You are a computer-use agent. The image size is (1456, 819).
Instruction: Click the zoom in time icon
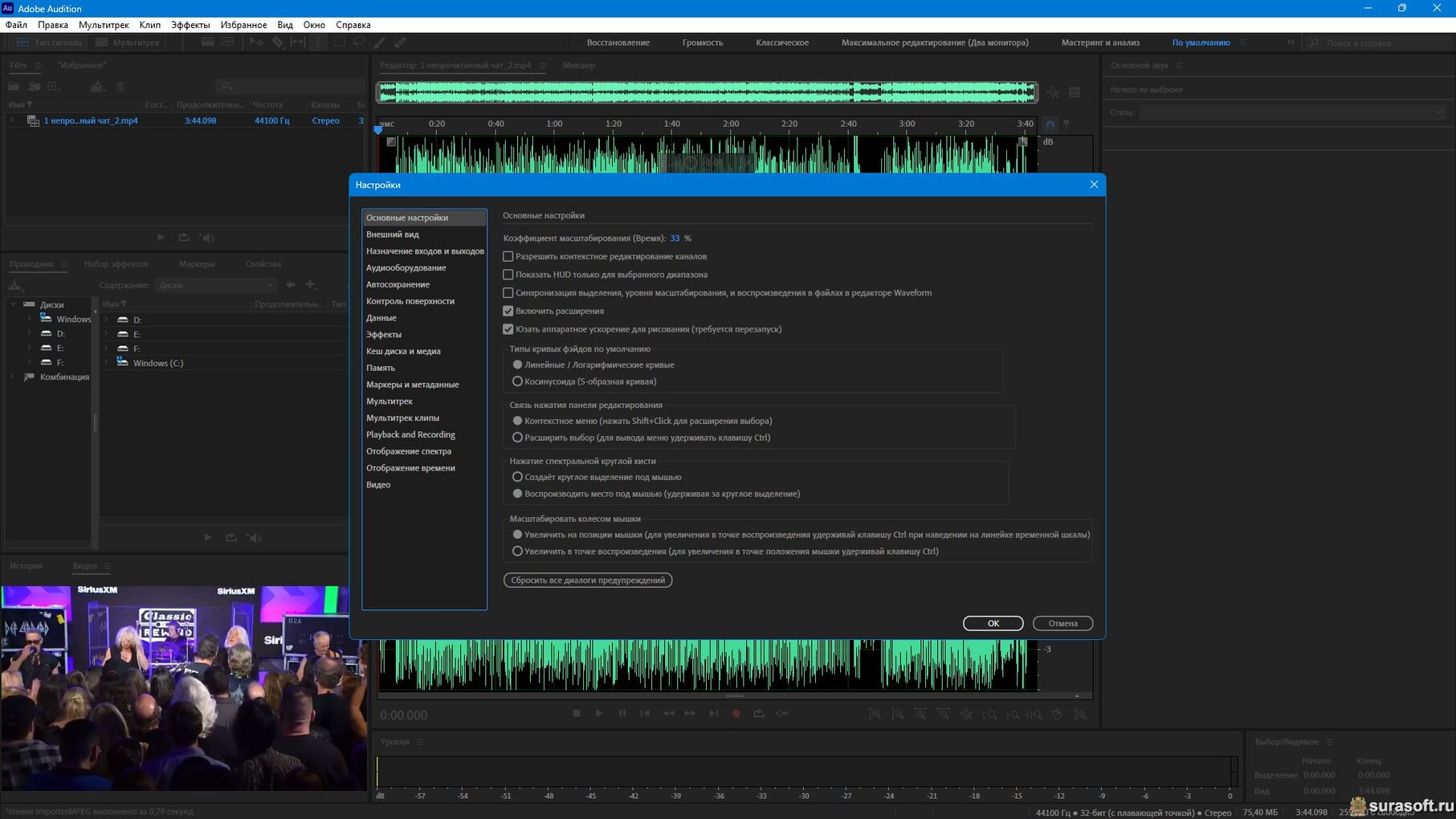pos(921,714)
